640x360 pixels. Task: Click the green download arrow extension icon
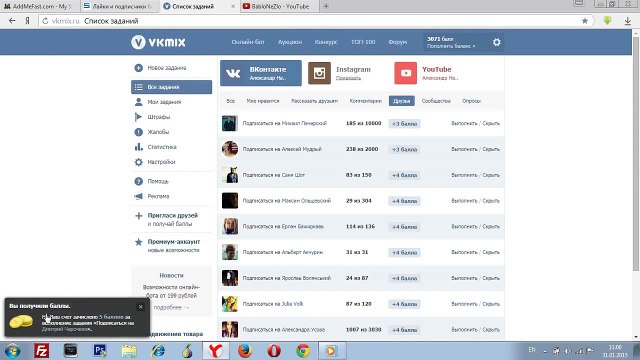(x=607, y=20)
